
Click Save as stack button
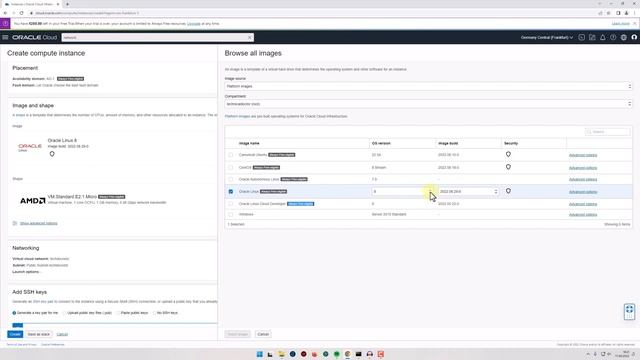(x=38, y=334)
